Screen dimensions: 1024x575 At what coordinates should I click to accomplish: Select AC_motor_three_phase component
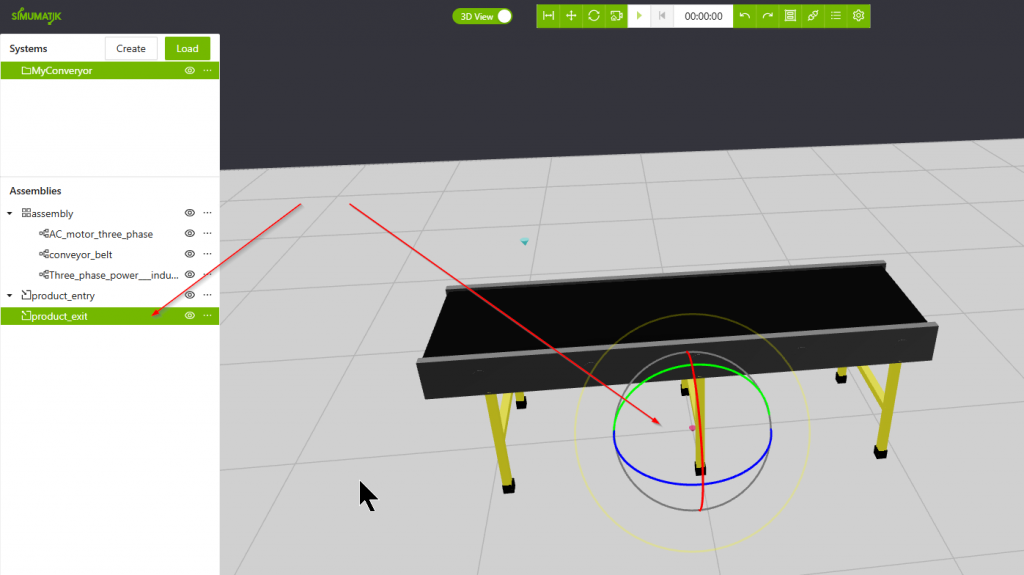point(101,234)
